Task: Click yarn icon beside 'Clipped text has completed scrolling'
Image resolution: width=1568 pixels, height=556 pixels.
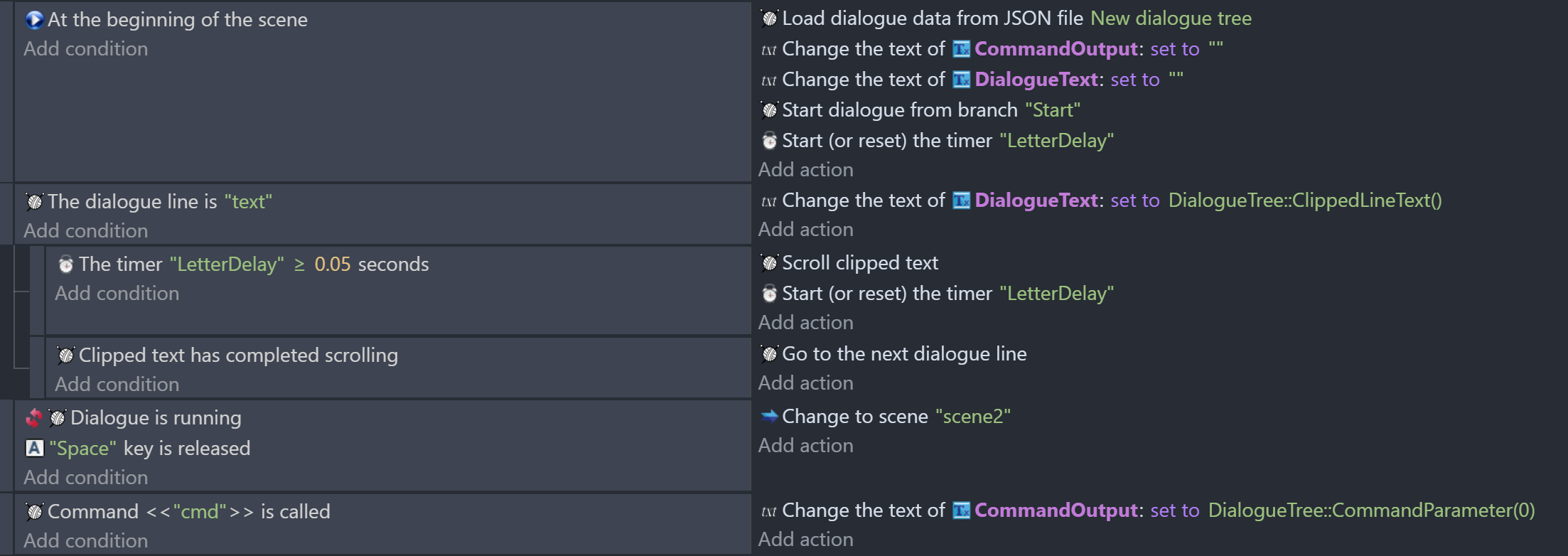Action: tap(65, 355)
